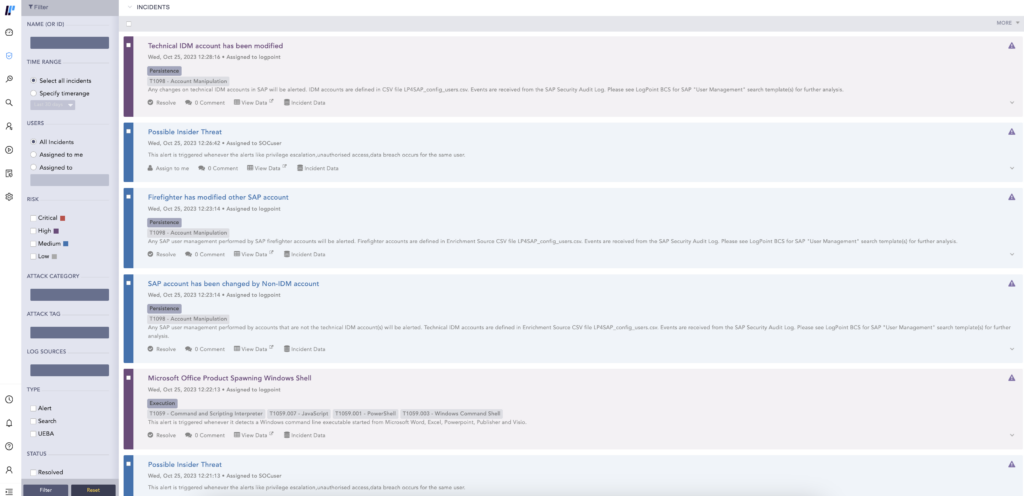Open the sidebar magnifier icon below the incidents shield
Viewport: 1024px width, 496px height.
[x=9, y=79]
